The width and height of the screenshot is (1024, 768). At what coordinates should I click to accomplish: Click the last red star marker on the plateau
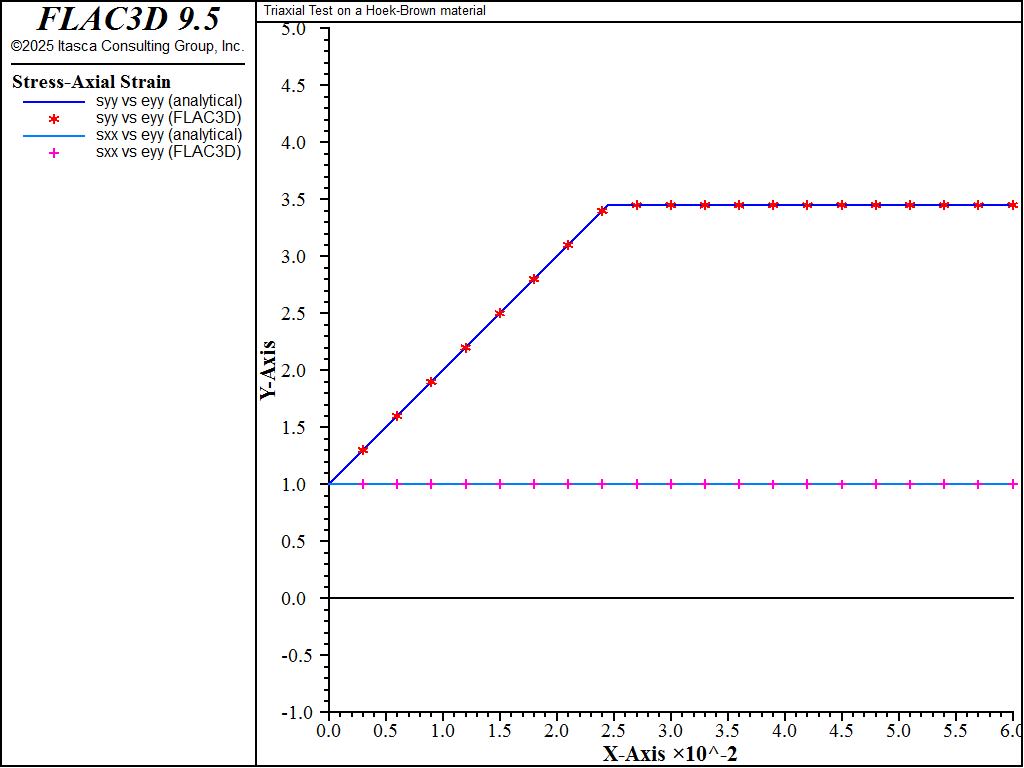click(1012, 205)
